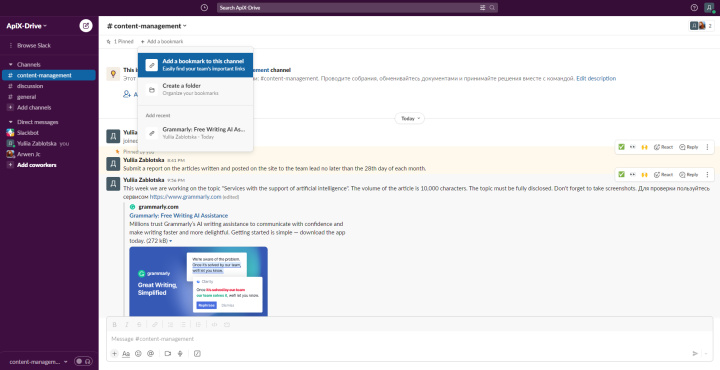Screen dimensions: 720x370
Task: Open the Grammarly preview image thumbnail
Action: 198,281
